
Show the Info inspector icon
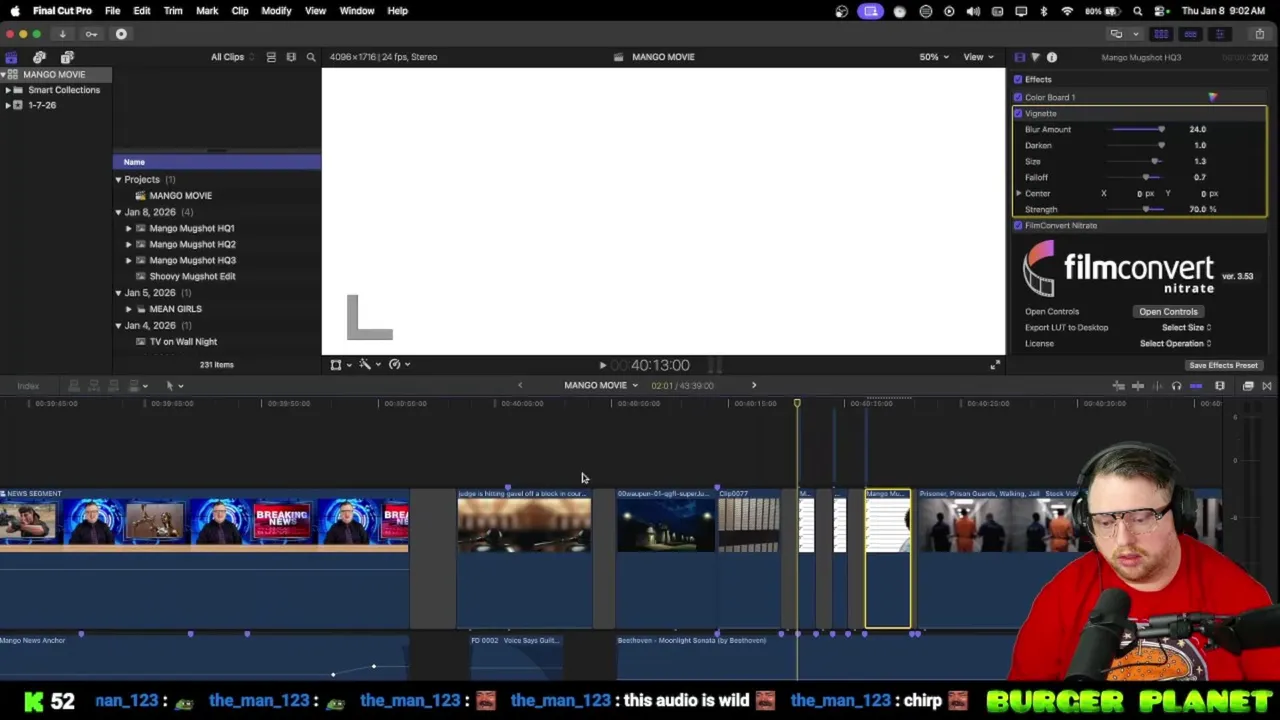pos(1051,57)
